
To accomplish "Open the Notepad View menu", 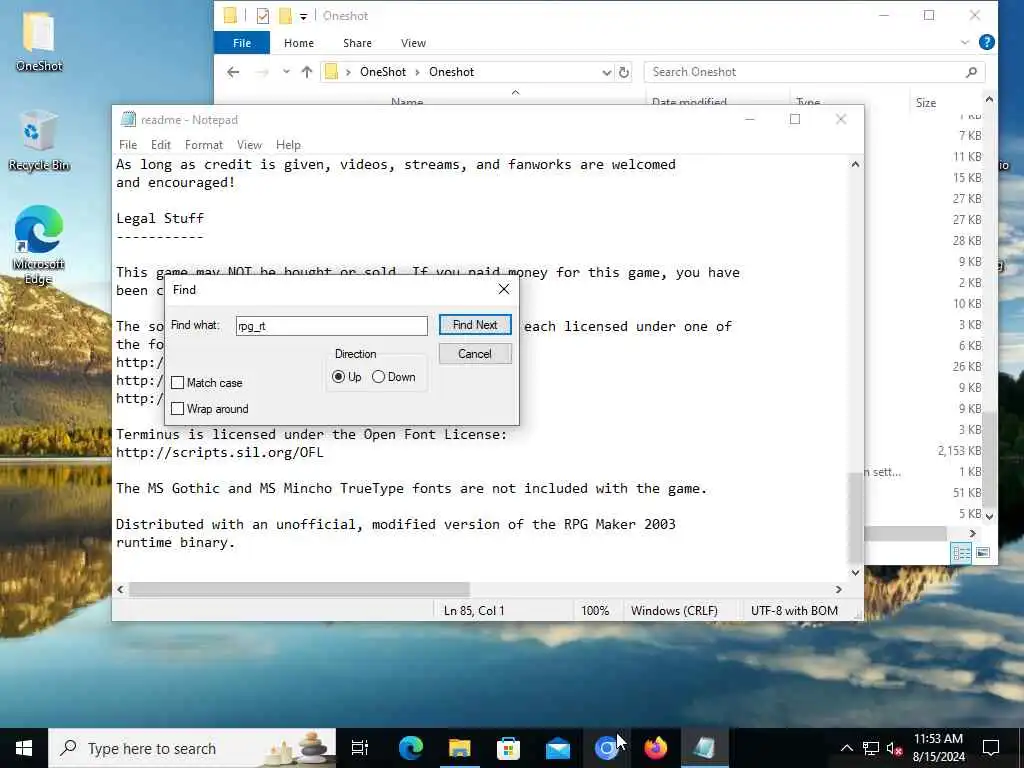I will pyautogui.click(x=249, y=145).
